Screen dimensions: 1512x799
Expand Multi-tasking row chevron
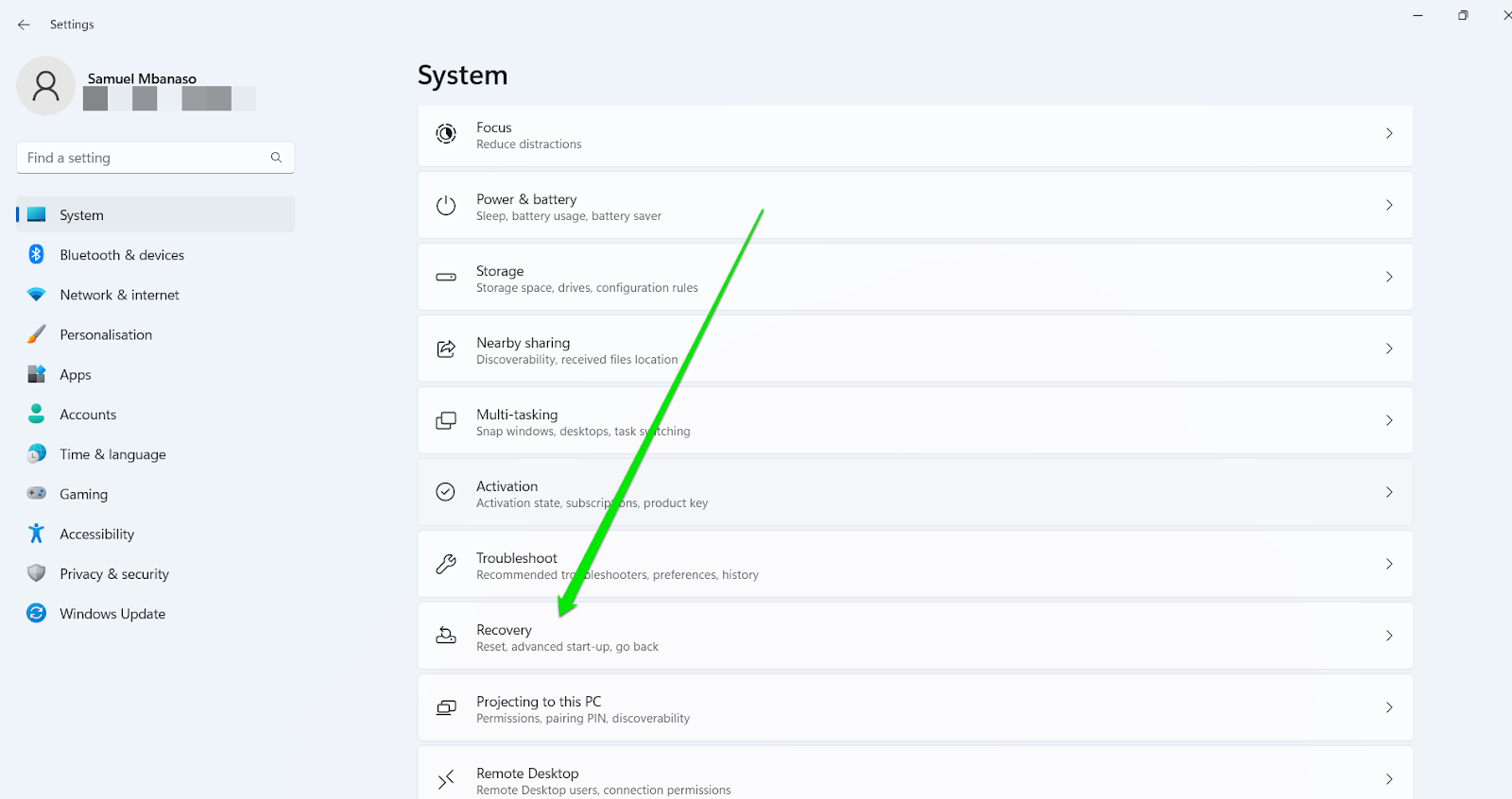[x=1389, y=420]
